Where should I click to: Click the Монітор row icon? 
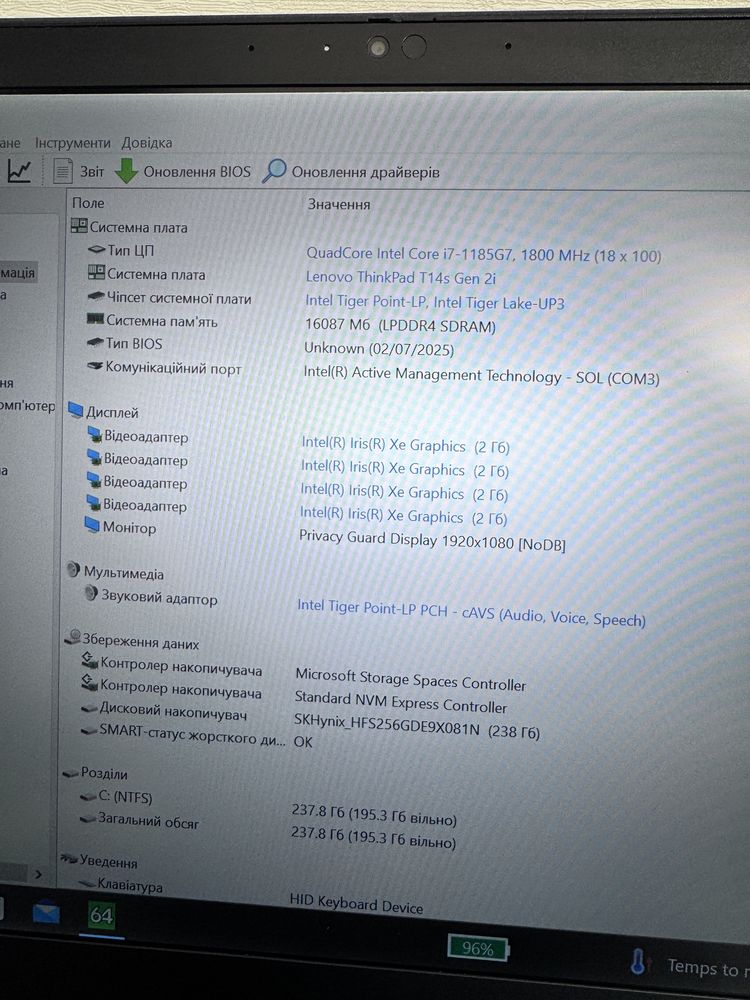click(92, 525)
